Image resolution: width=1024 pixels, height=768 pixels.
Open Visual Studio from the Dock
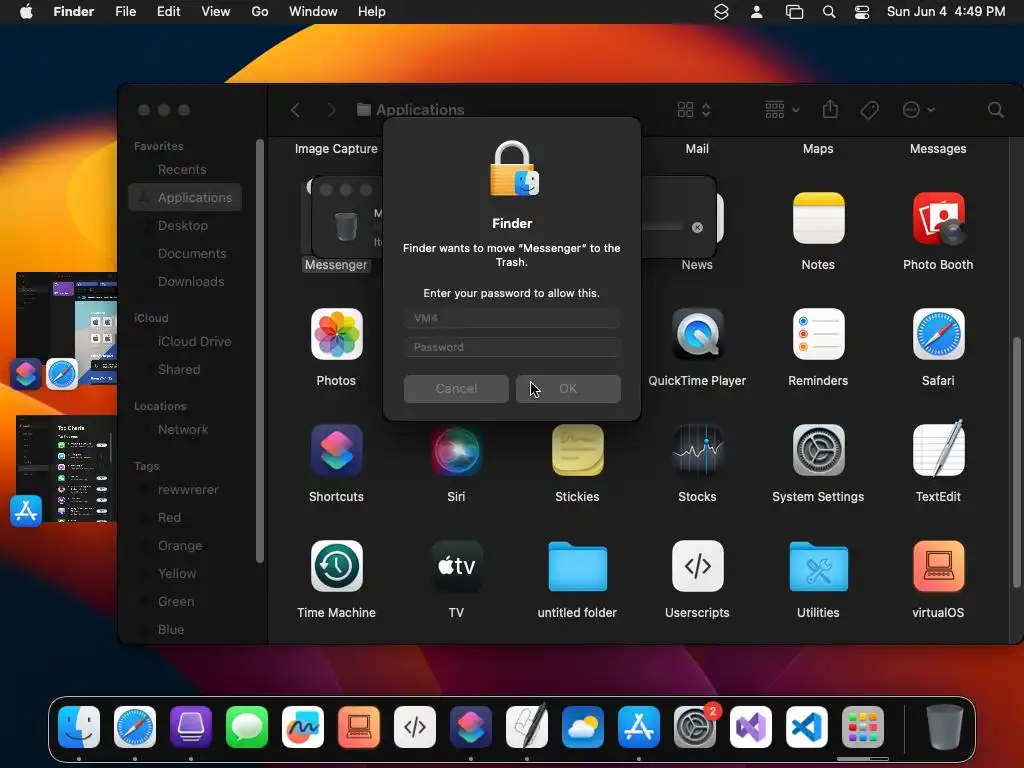[x=751, y=727]
